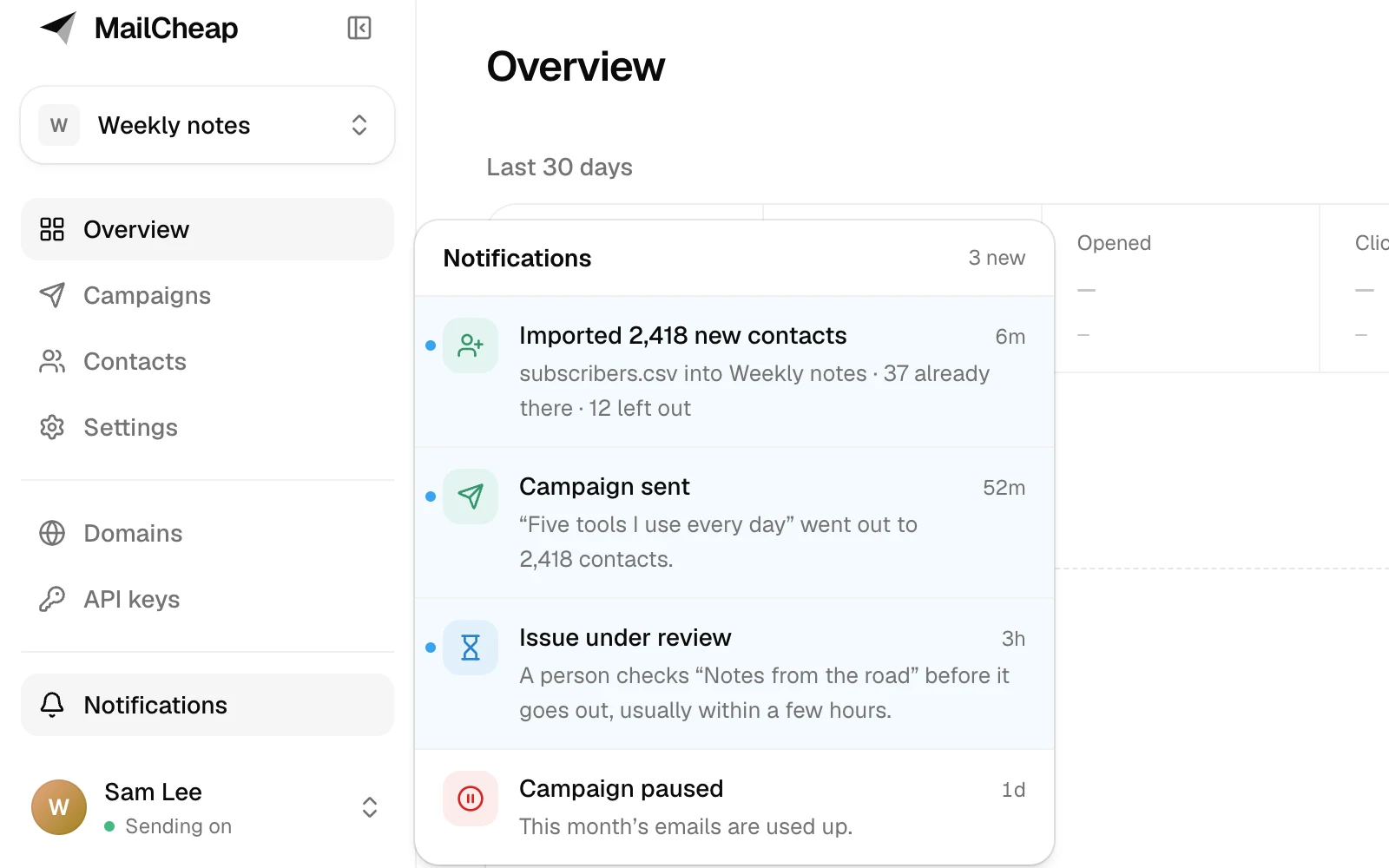Open the Domains section
The height and width of the screenshot is (868, 1389).
[207, 533]
